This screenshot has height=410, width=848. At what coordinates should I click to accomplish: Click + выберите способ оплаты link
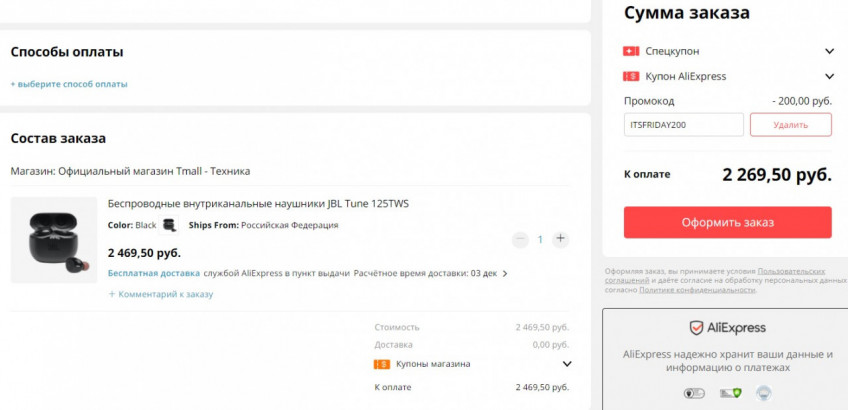69,84
